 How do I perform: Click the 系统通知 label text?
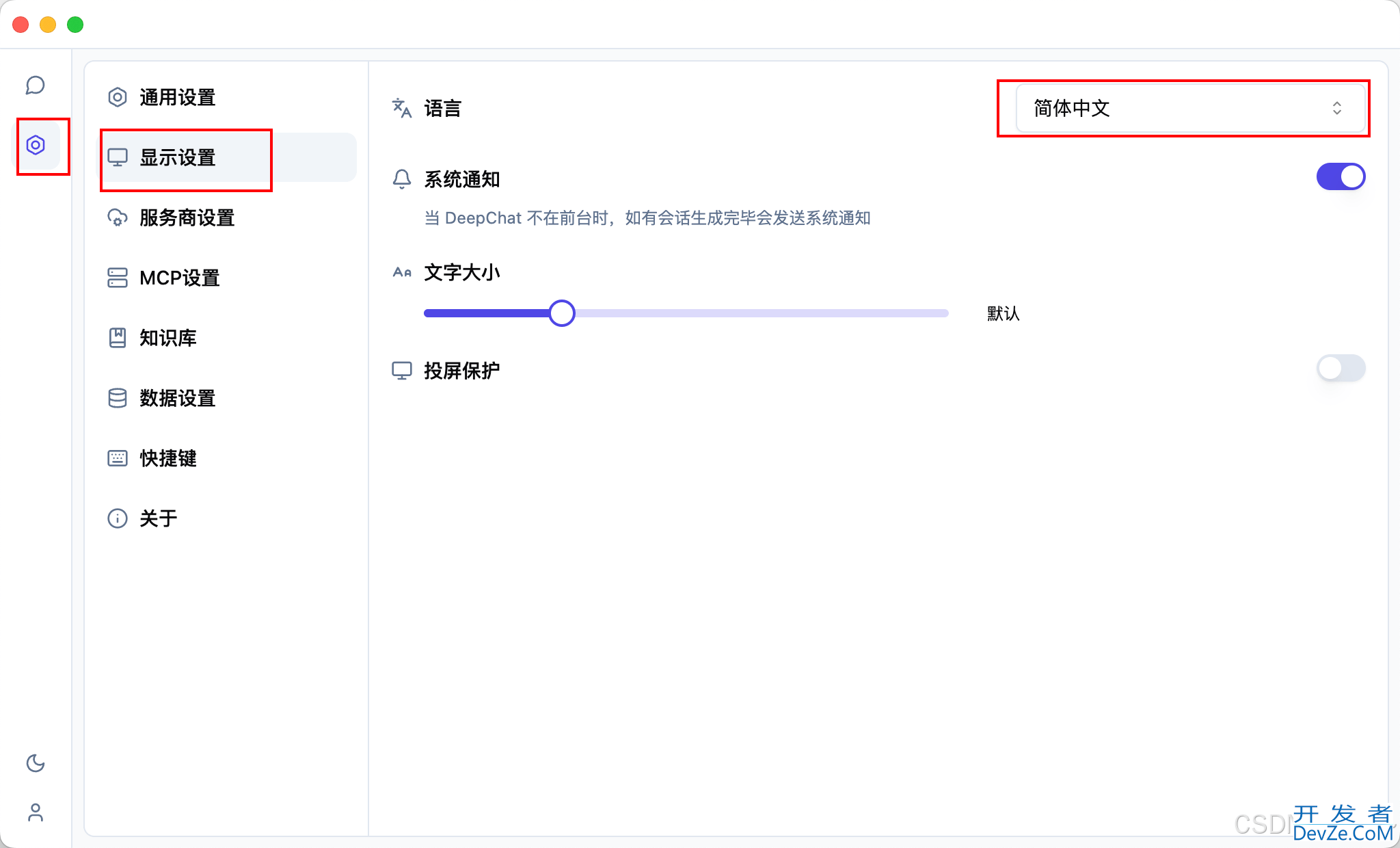(x=462, y=179)
